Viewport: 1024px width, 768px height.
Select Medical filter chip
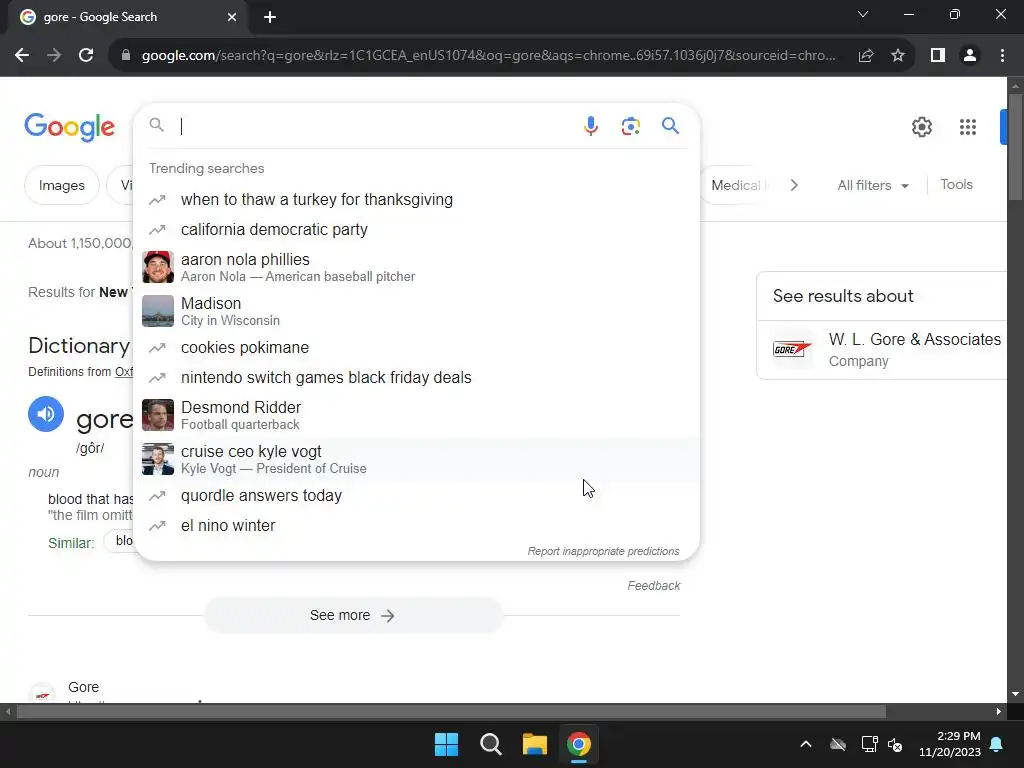[737, 185]
